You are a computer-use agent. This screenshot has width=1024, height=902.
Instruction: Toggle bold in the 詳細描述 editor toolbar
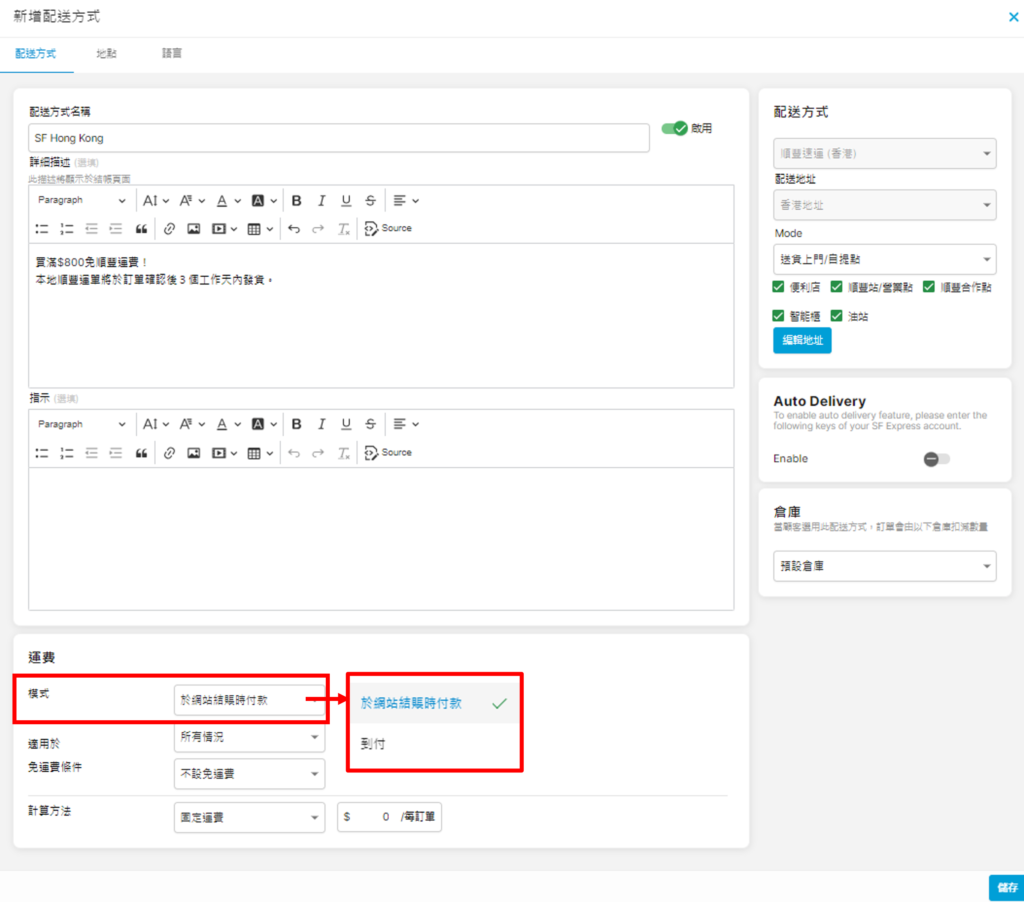click(297, 200)
